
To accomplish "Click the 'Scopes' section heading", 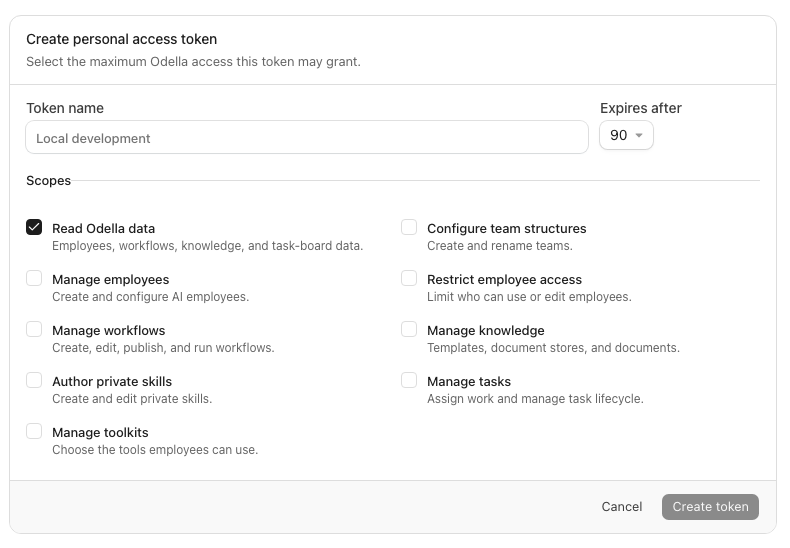I will (x=48, y=181).
